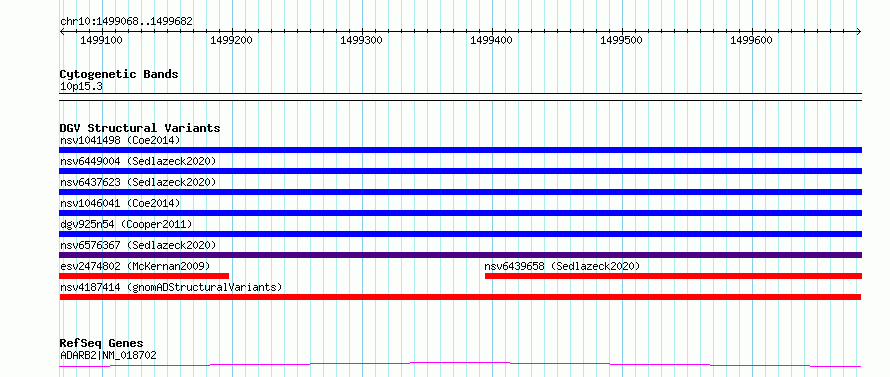The height and width of the screenshot is (377, 890).
Task: Click ruler position 1499300
Action: tap(362, 41)
